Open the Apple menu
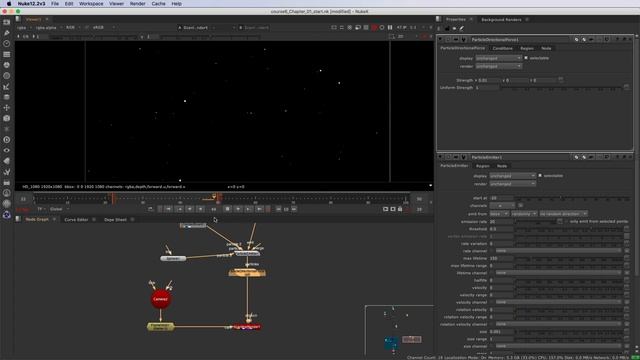640x360 pixels. click(x=9, y=4)
